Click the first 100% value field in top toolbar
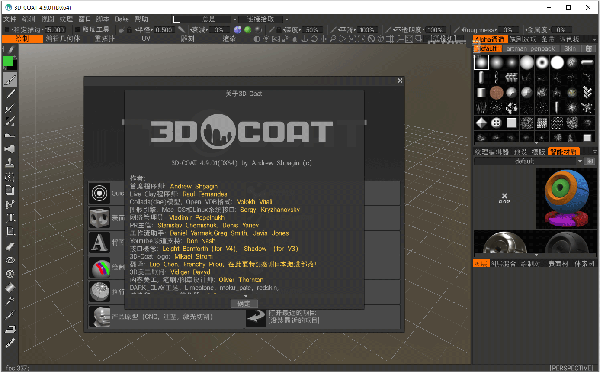Viewport: 600px width, 372px height. click(367, 29)
